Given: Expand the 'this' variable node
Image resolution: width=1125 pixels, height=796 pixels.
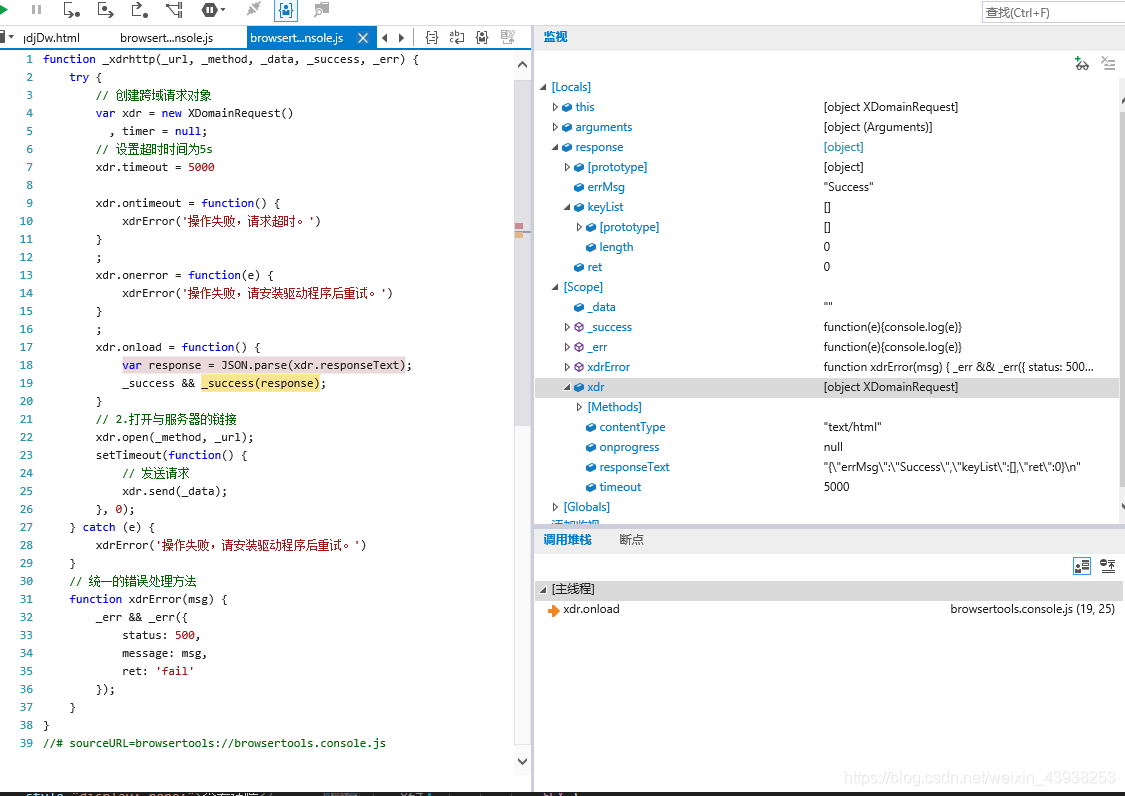Looking at the screenshot, I should tap(555, 107).
